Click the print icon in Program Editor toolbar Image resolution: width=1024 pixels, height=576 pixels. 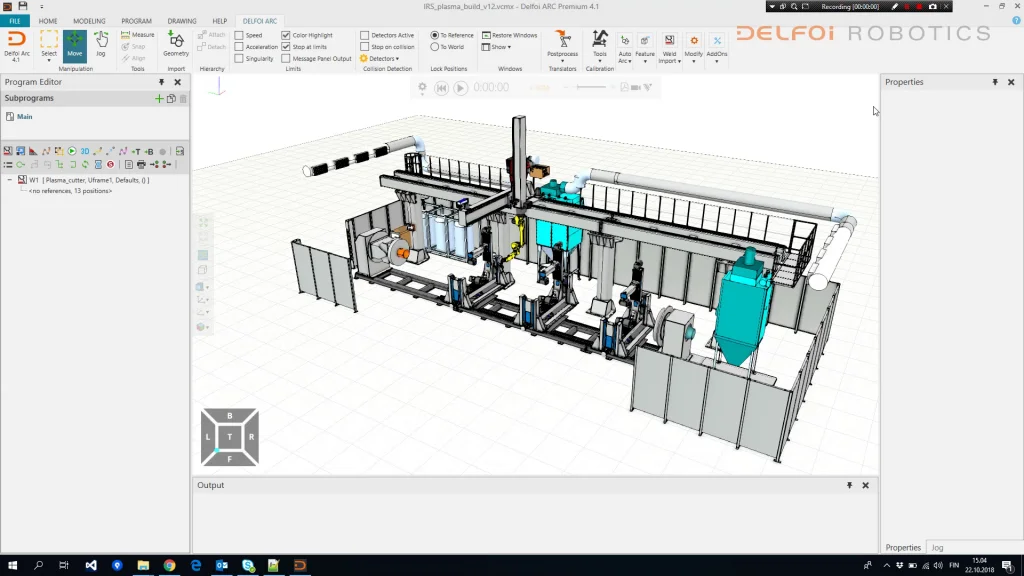(x=141, y=164)
